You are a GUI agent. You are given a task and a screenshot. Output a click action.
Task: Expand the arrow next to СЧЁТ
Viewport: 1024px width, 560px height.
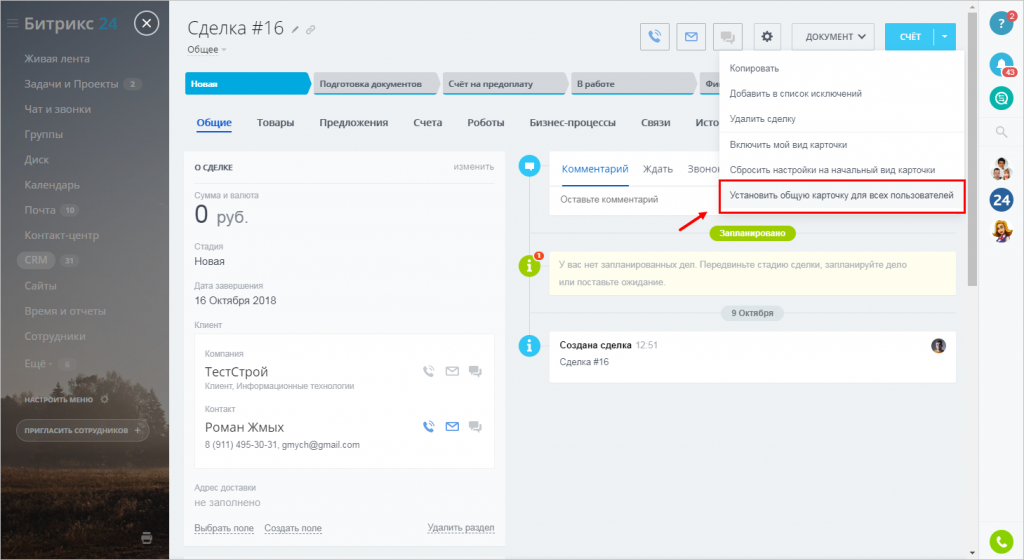945,37
